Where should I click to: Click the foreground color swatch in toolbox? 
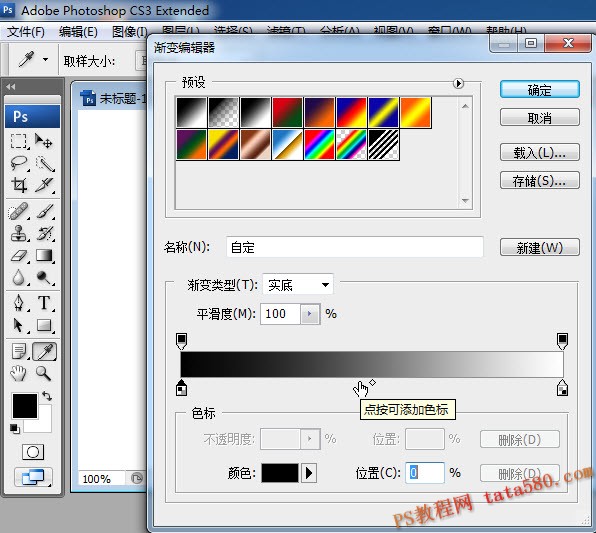25,406
